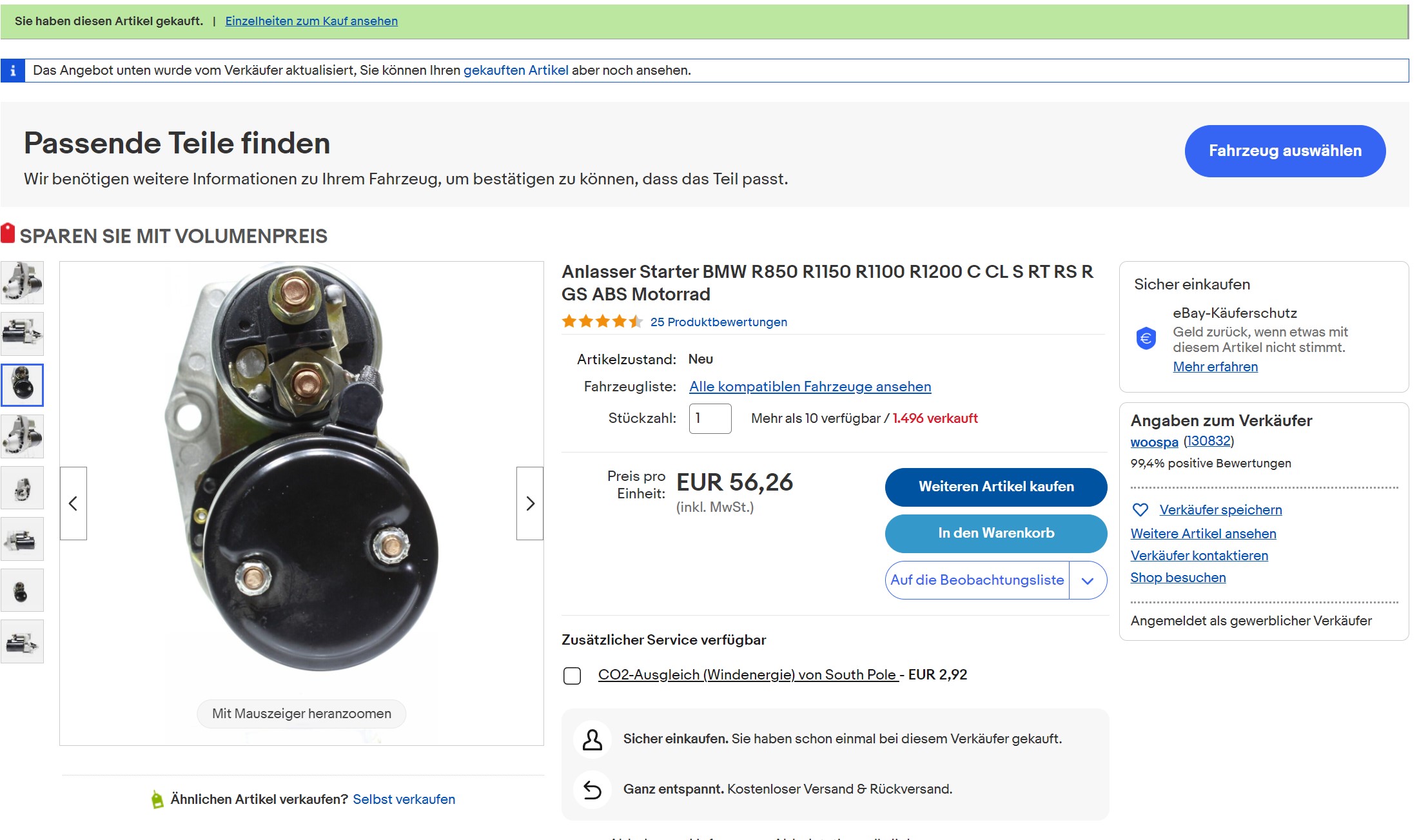
Task: Click the previous image arrow
Action: coord(73,503)
